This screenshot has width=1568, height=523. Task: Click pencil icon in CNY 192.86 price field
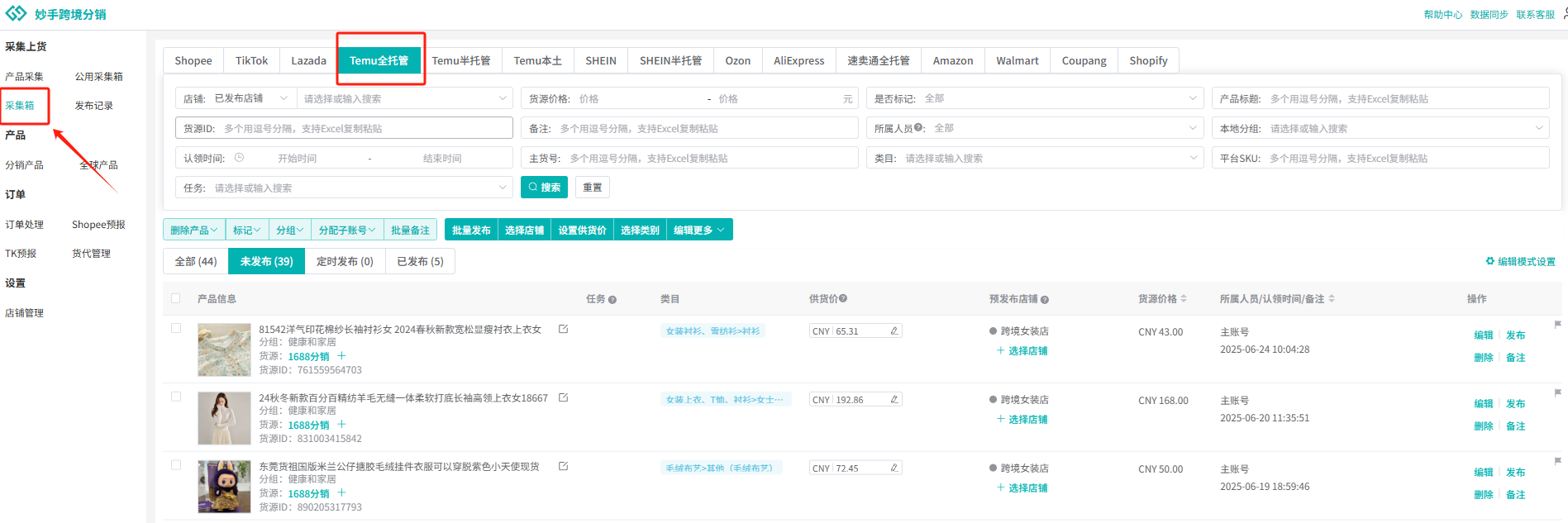point(894,399)
